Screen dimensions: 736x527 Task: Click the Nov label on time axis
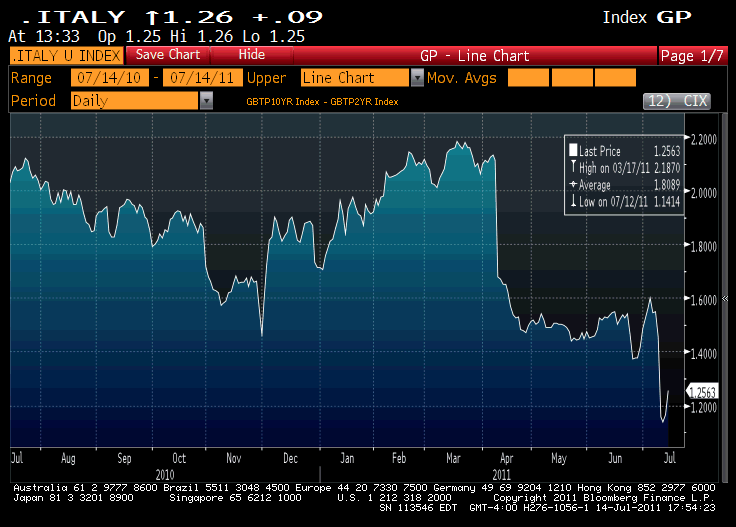point(233,458)
